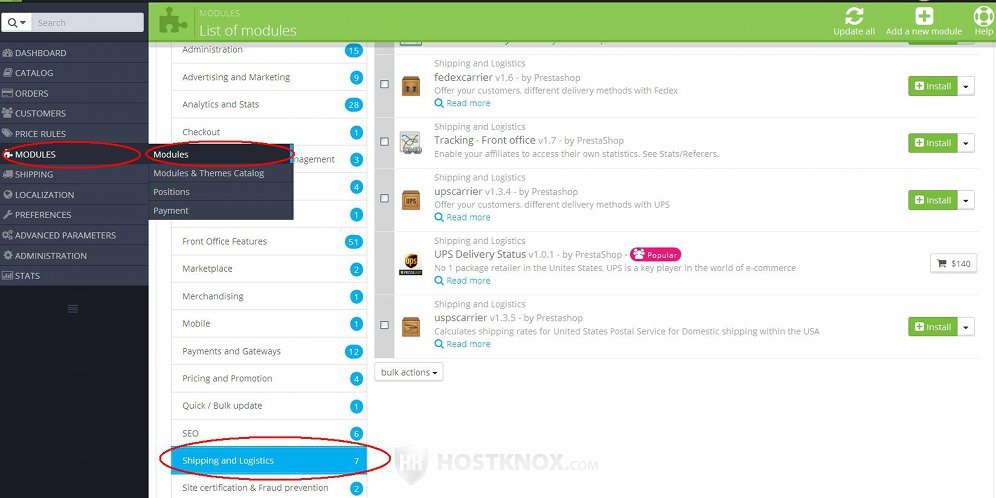Open the Help lifebuoy icon
Screen dimensions: 996x498
point(983,16)
